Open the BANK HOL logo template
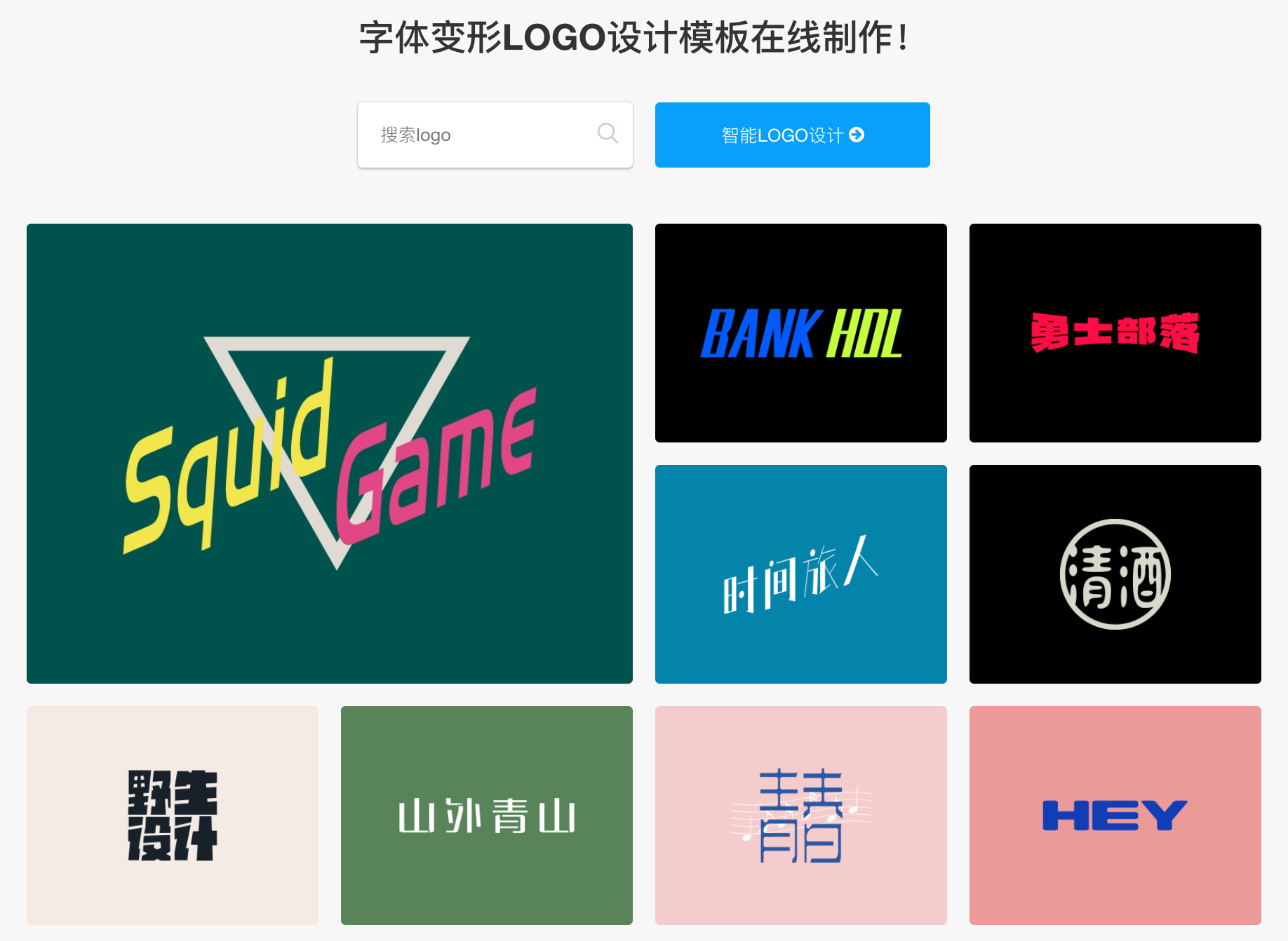The width and height of the screenshot is (1288, 941). [801, 333]
